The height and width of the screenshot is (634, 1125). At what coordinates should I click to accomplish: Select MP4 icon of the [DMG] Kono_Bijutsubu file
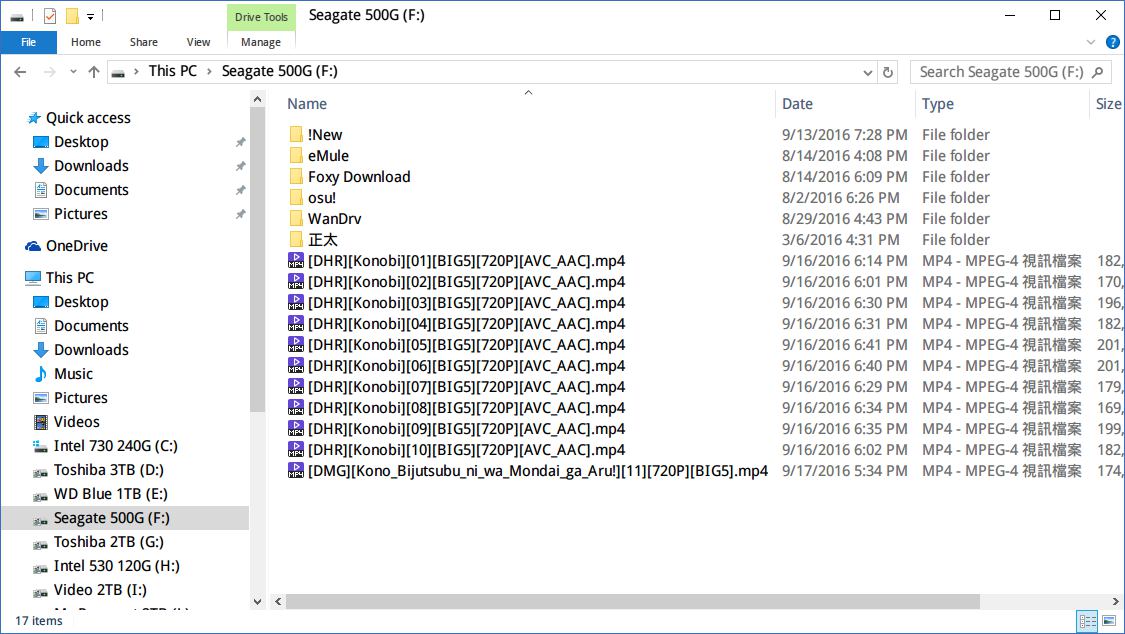(296, 470)
